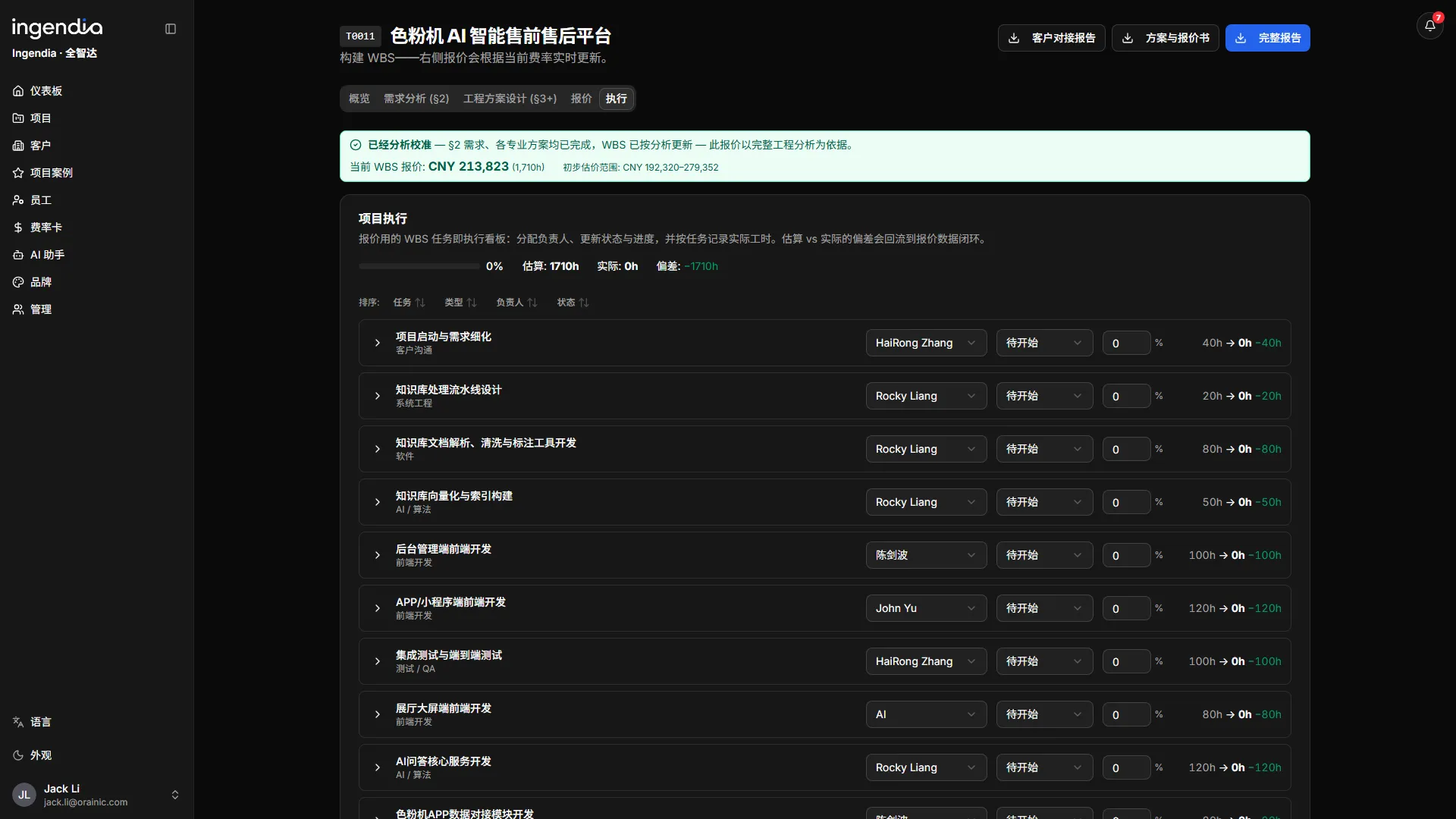Sort tasks by 状态
The width and height of the screenshot is (1456, 819).
click(x=573, y=303)
